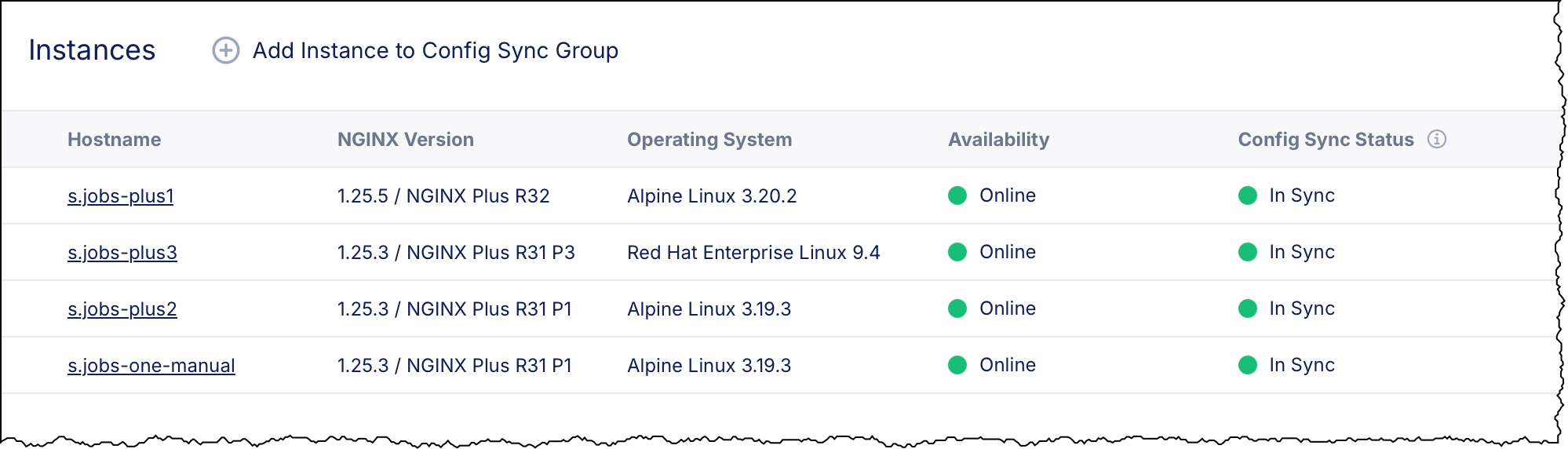Click green In Sync dot for s.jobs-plus3
1568x449 pixels.
1247,252
